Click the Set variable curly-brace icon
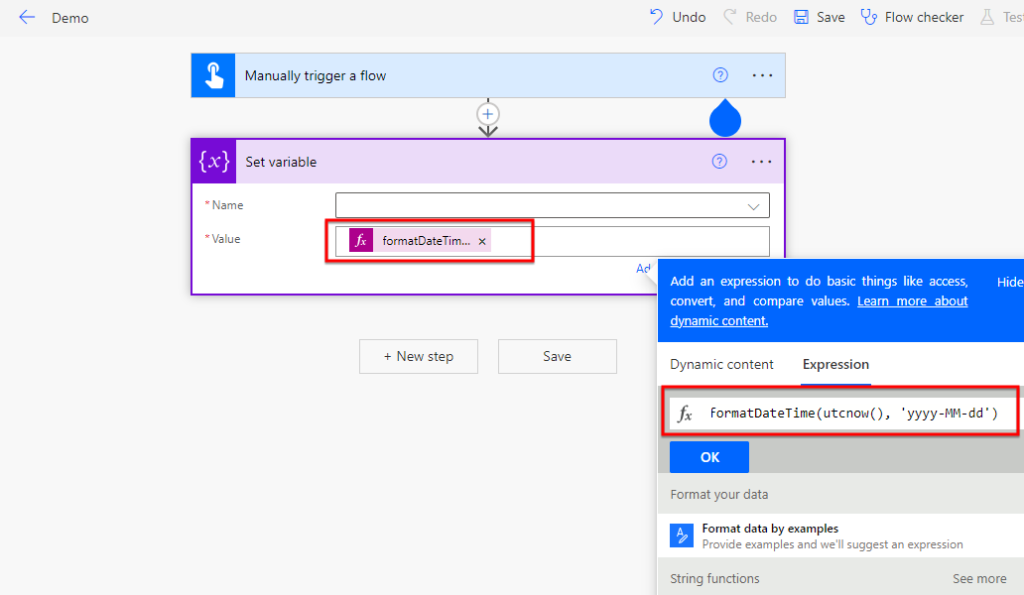This screenshot has height=595, width=1024. click(214, 161)
